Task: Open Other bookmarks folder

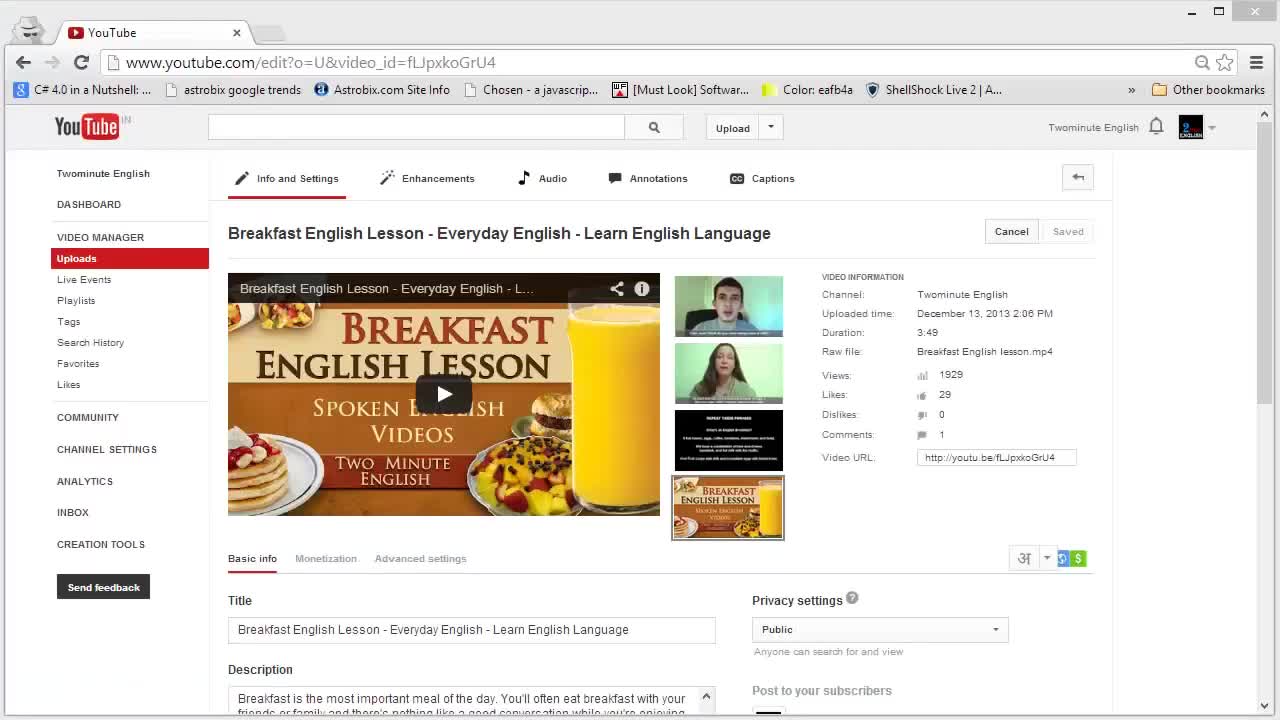Action: [1208, 90]
